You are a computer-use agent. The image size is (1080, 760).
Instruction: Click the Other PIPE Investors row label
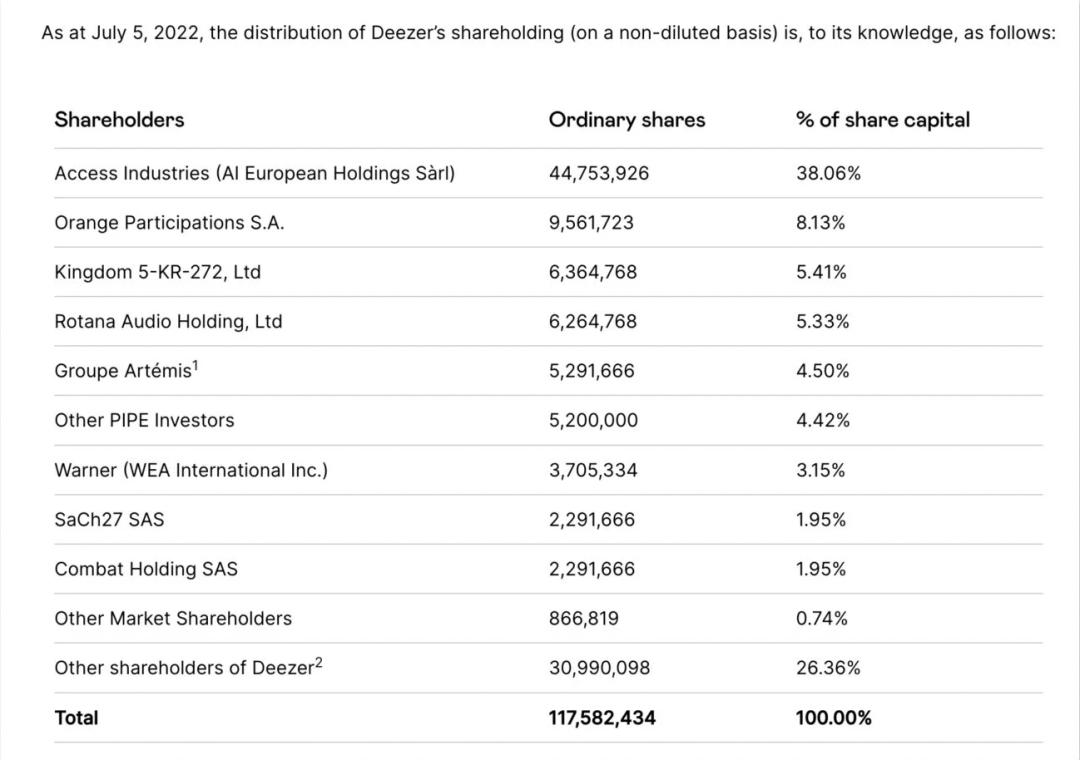144,421
